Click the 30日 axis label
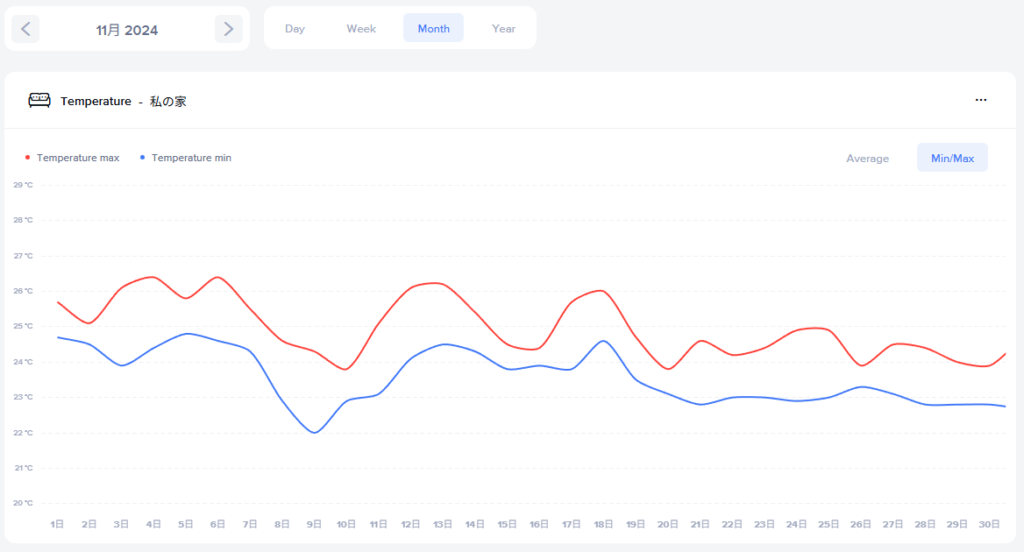 pyautogui.click(x=989, y=524)
